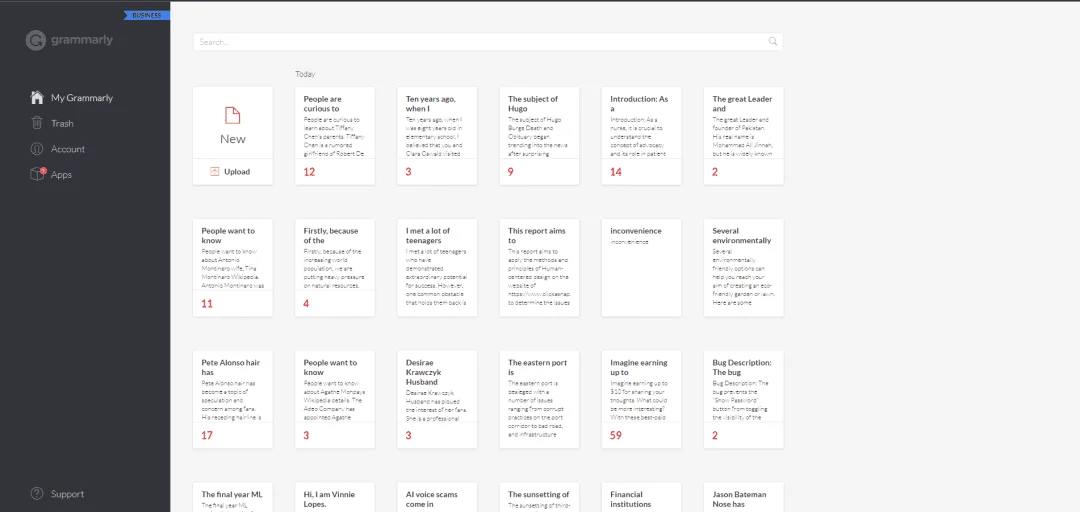The image size is (1080, 512).
Task: Create a New document
Action: (233, 123)
